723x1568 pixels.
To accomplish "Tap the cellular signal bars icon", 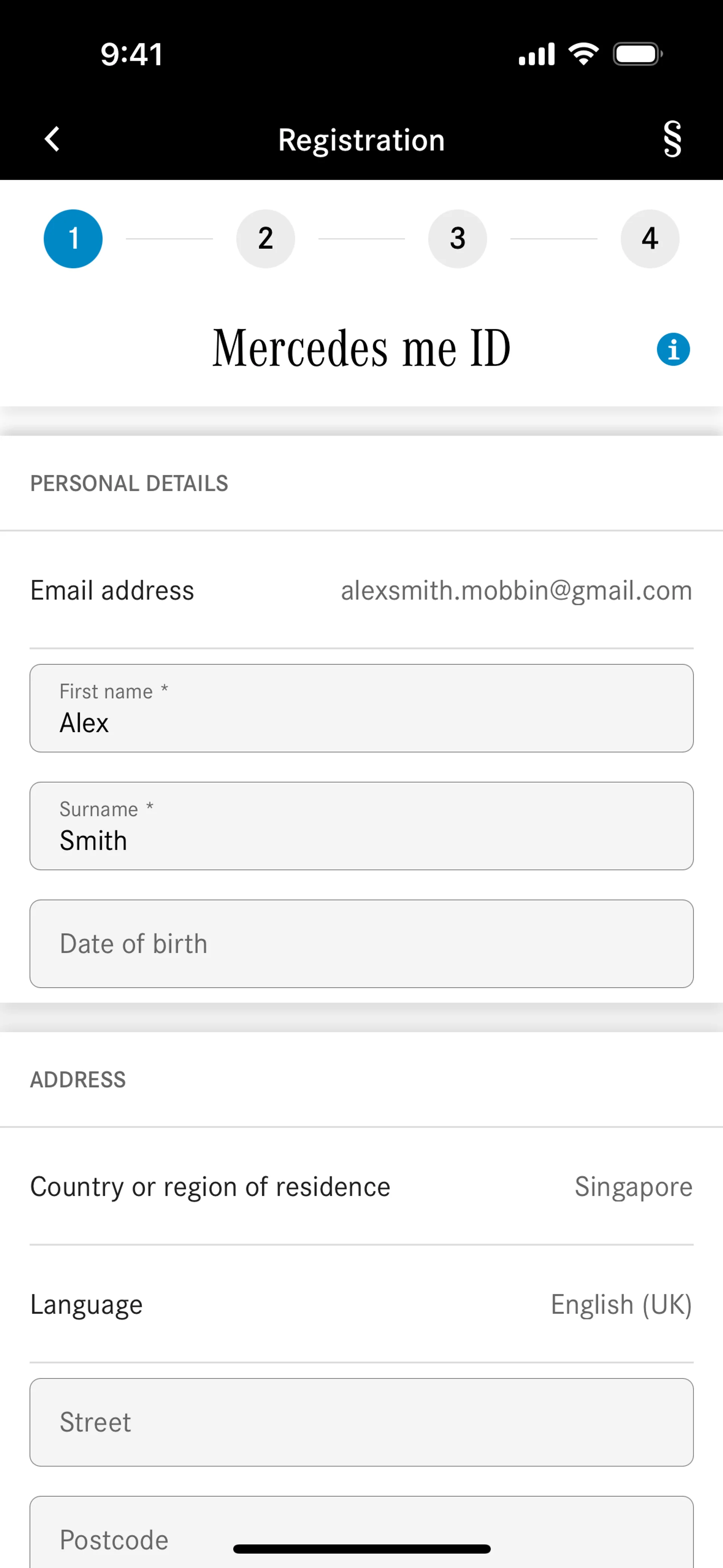I will coord(536,54).
